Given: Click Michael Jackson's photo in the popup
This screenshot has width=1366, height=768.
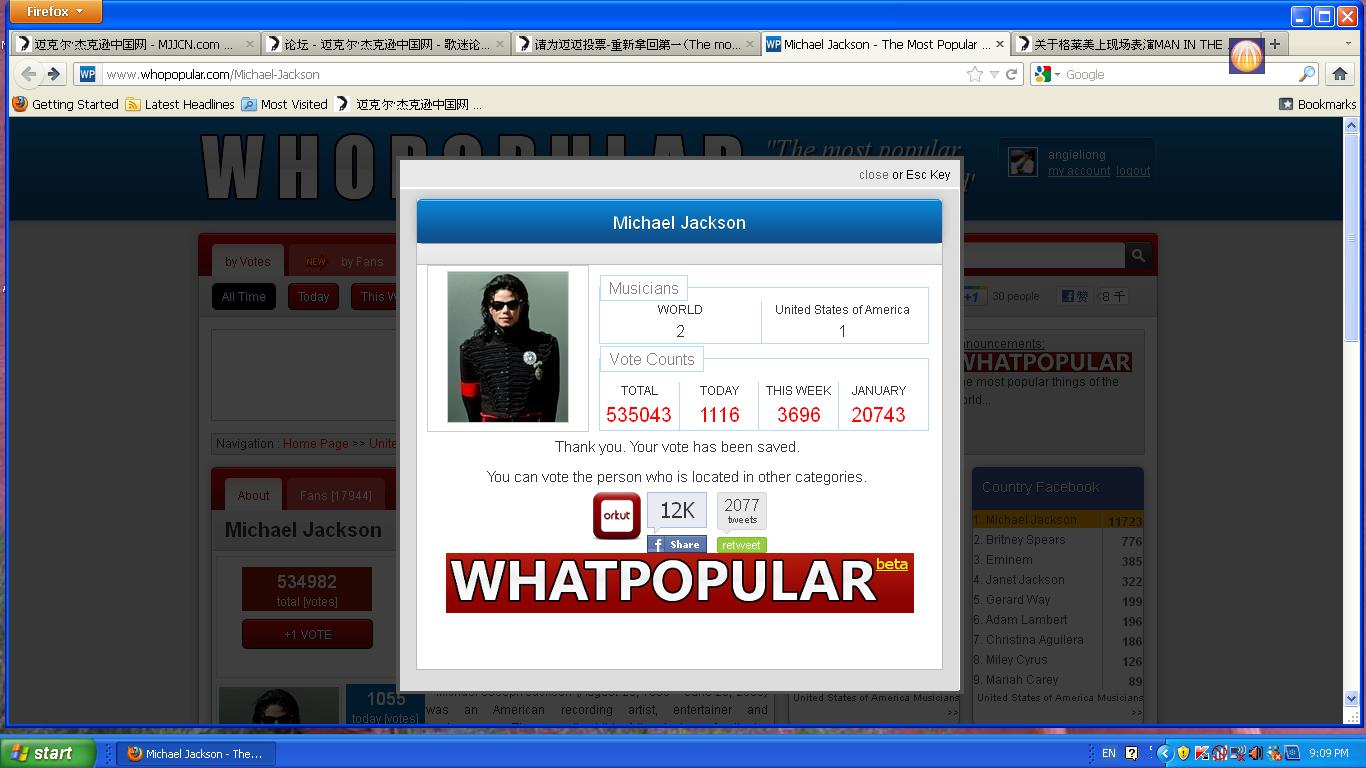Looking at the screenshot, I should pyautogui.click(x=508, y=347).
